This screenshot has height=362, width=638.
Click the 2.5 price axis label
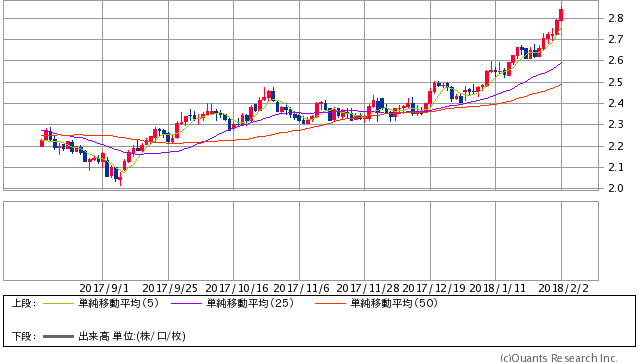pyautogui.click(x=616, y=82)
